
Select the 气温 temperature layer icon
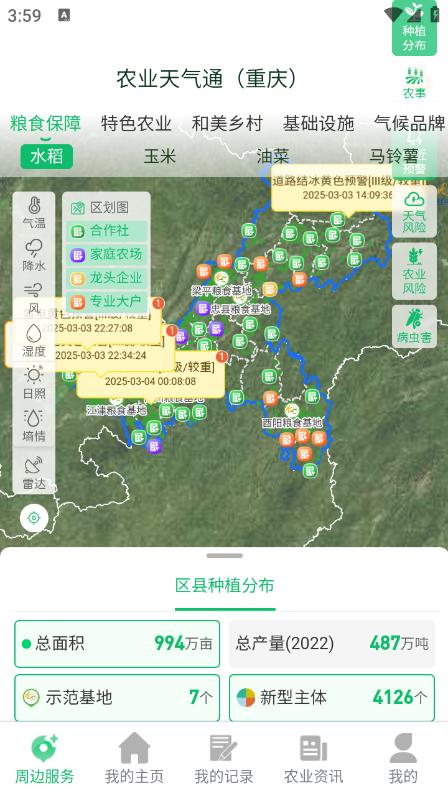coord(34,213)
